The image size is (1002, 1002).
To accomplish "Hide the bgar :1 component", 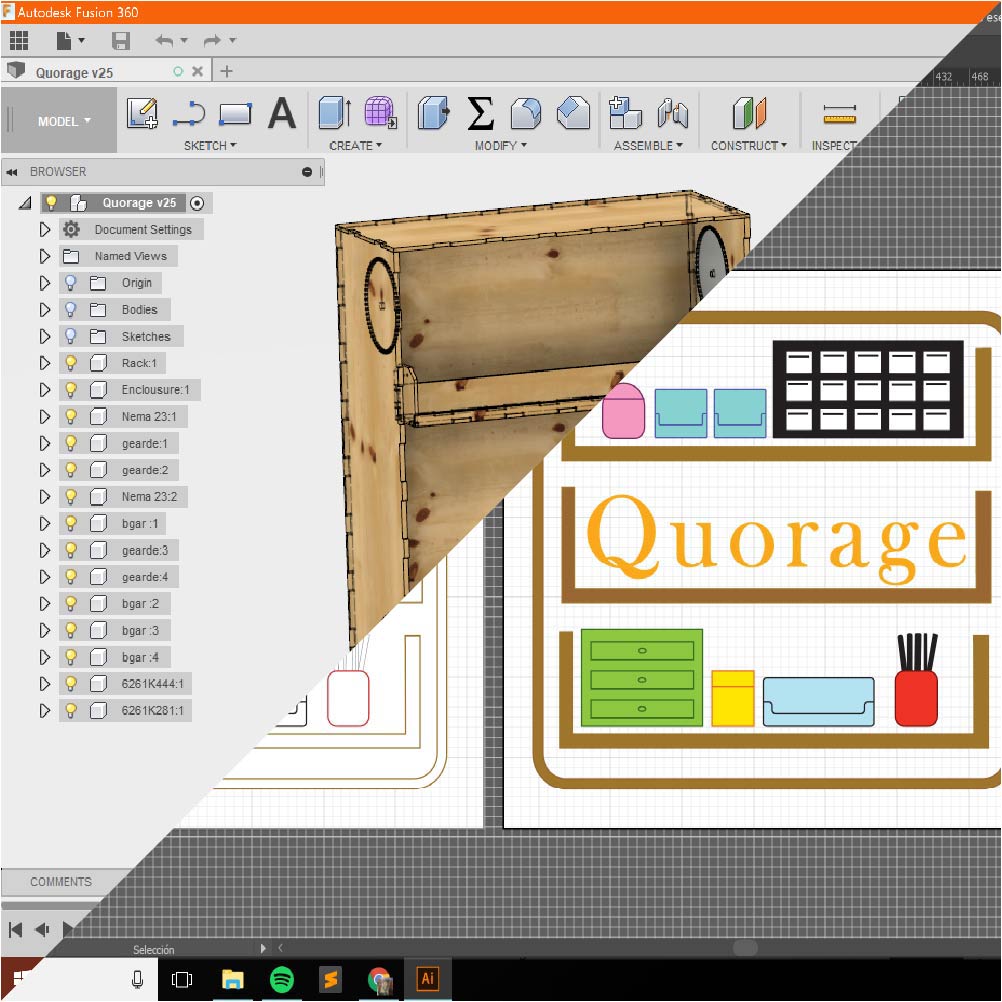I will pyautogui.click(x=71, y=523).
